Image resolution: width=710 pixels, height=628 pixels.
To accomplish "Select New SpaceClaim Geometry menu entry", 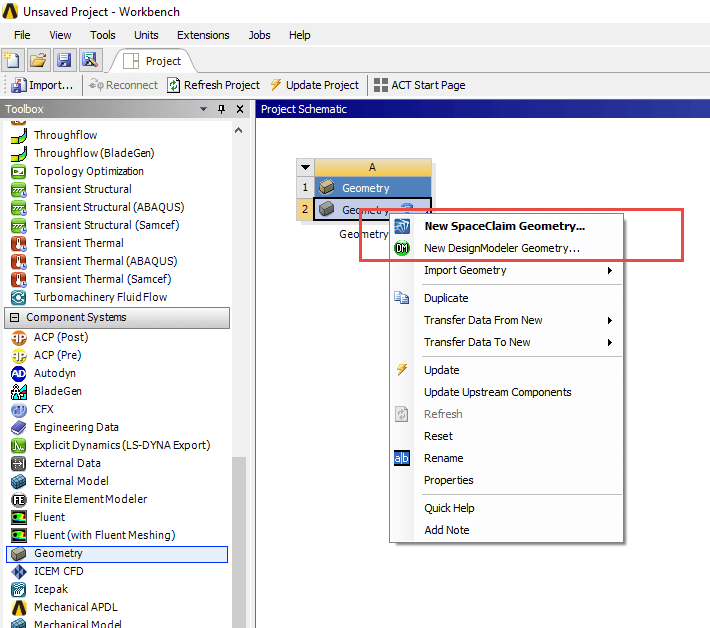I will coord(506,226).
